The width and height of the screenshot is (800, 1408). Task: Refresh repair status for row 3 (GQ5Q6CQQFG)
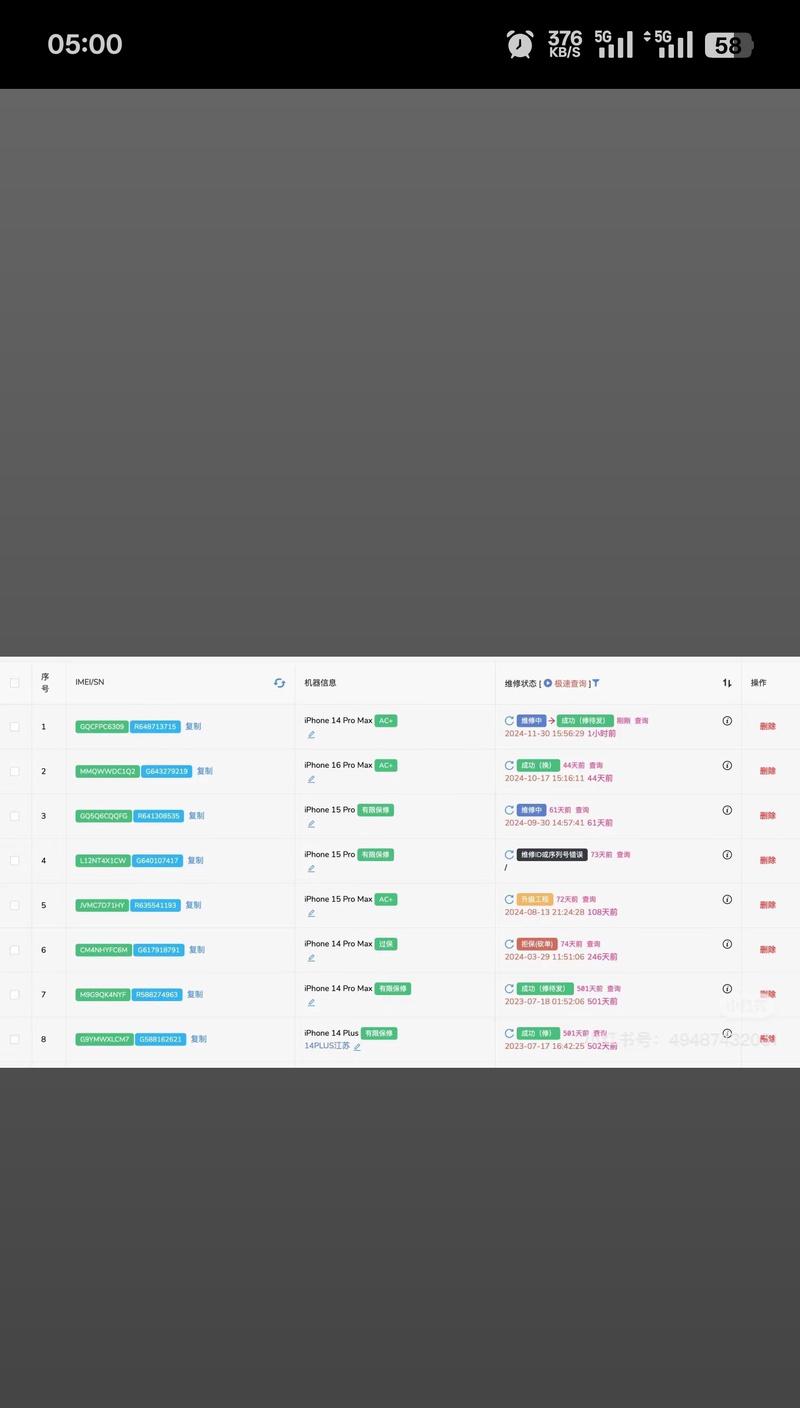click(x=509, y=810)
